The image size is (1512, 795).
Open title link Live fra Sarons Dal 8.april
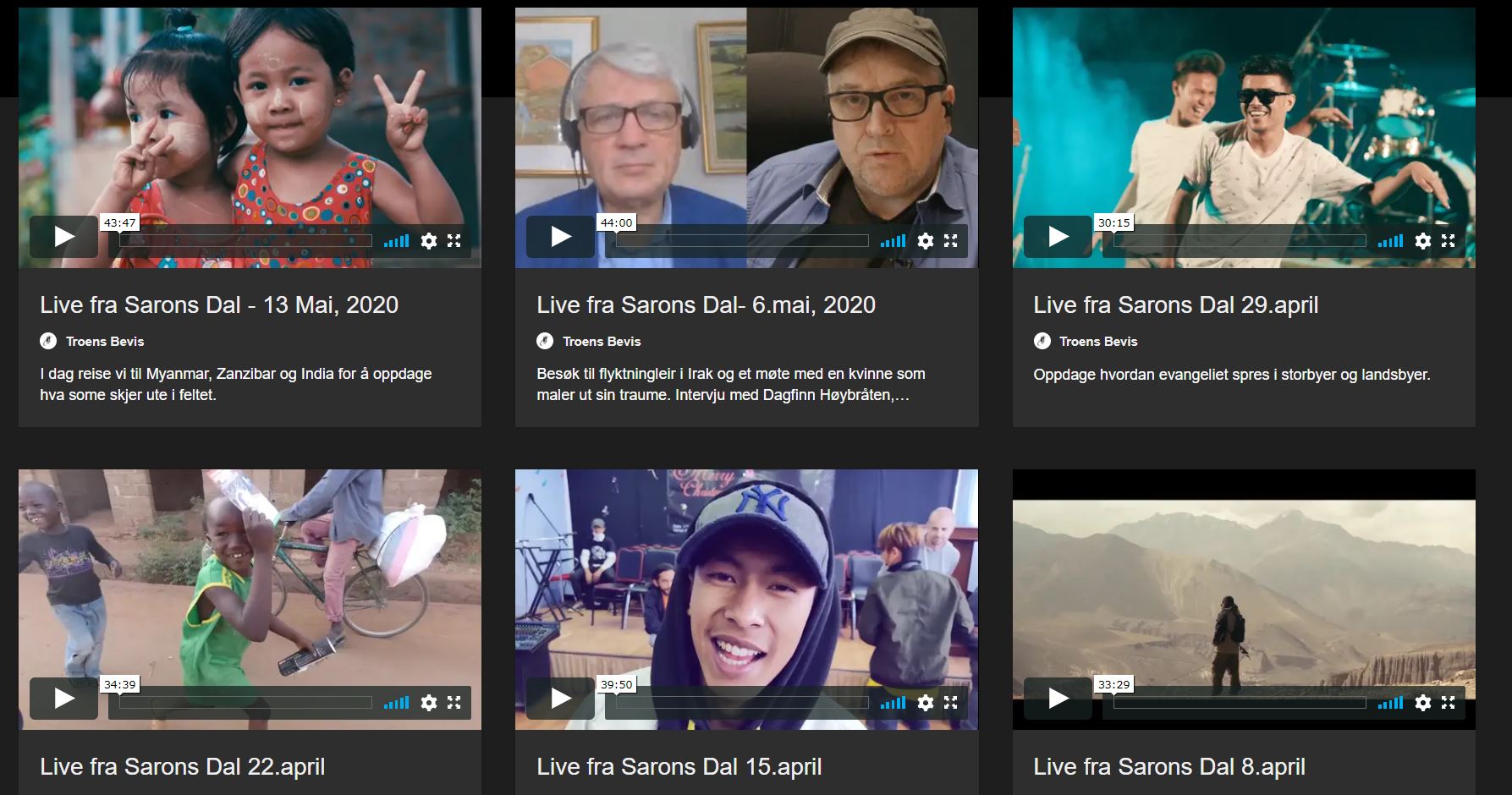click(1168, 767)
